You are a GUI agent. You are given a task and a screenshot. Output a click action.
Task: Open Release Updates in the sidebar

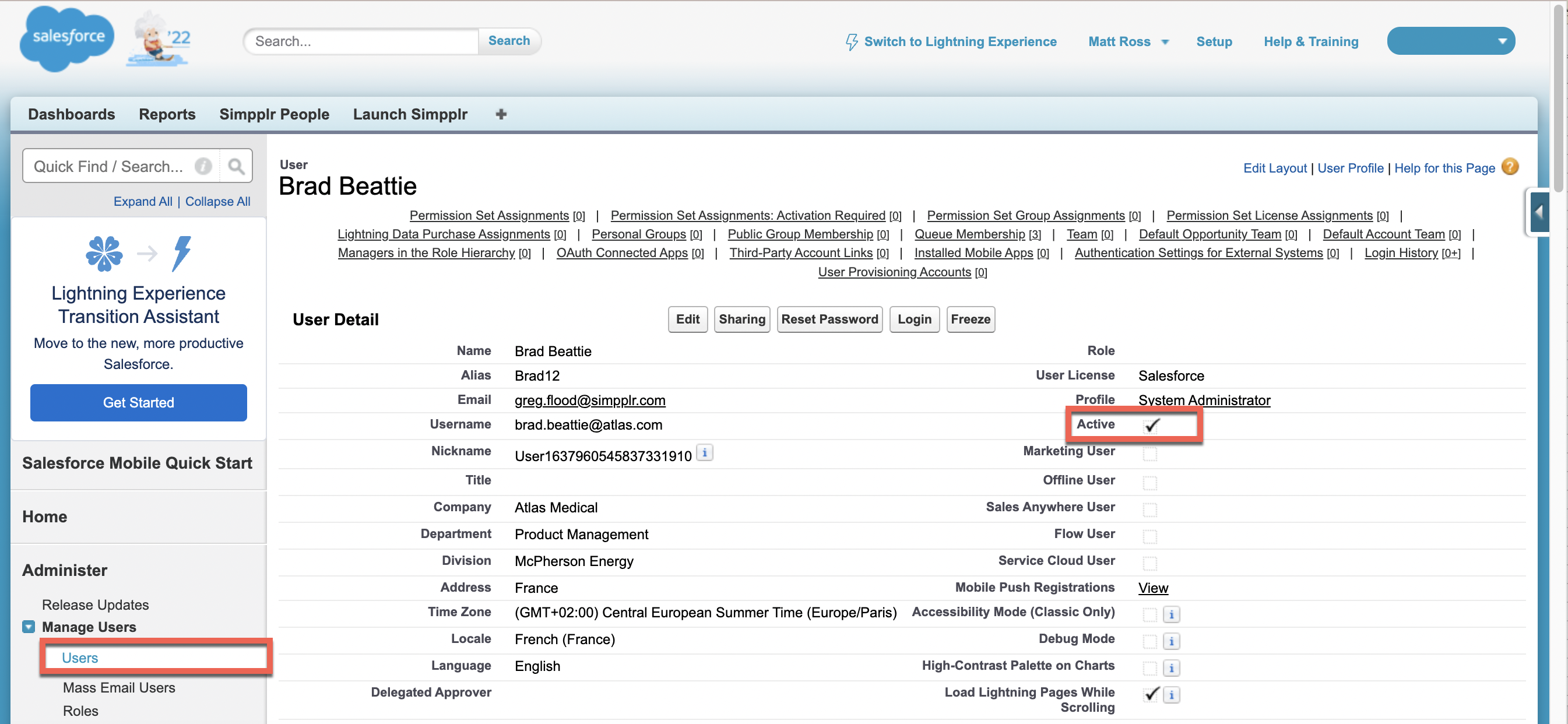(x=95, y=604)
